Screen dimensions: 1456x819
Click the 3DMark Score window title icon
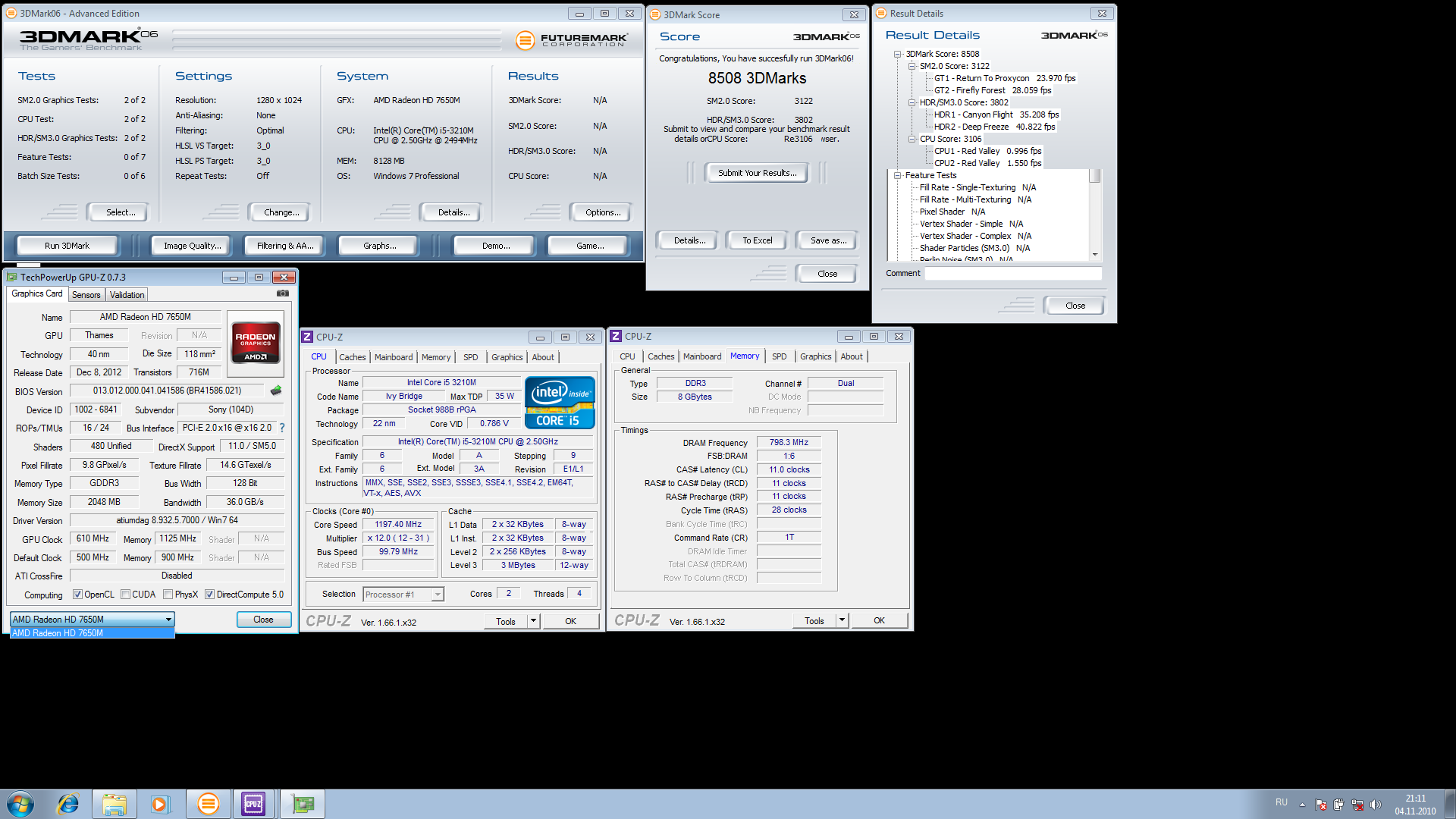(655, 14)
